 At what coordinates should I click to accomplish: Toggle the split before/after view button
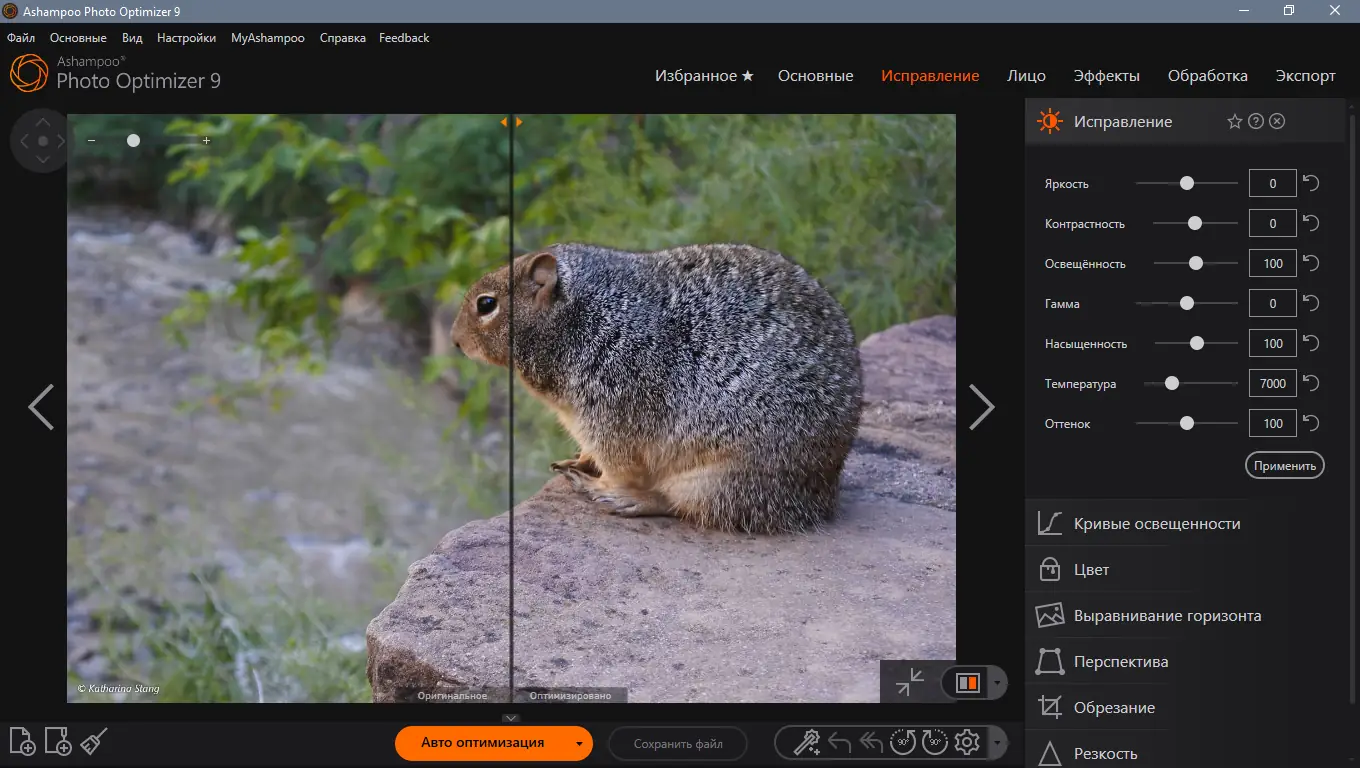(x=967, y=683)
